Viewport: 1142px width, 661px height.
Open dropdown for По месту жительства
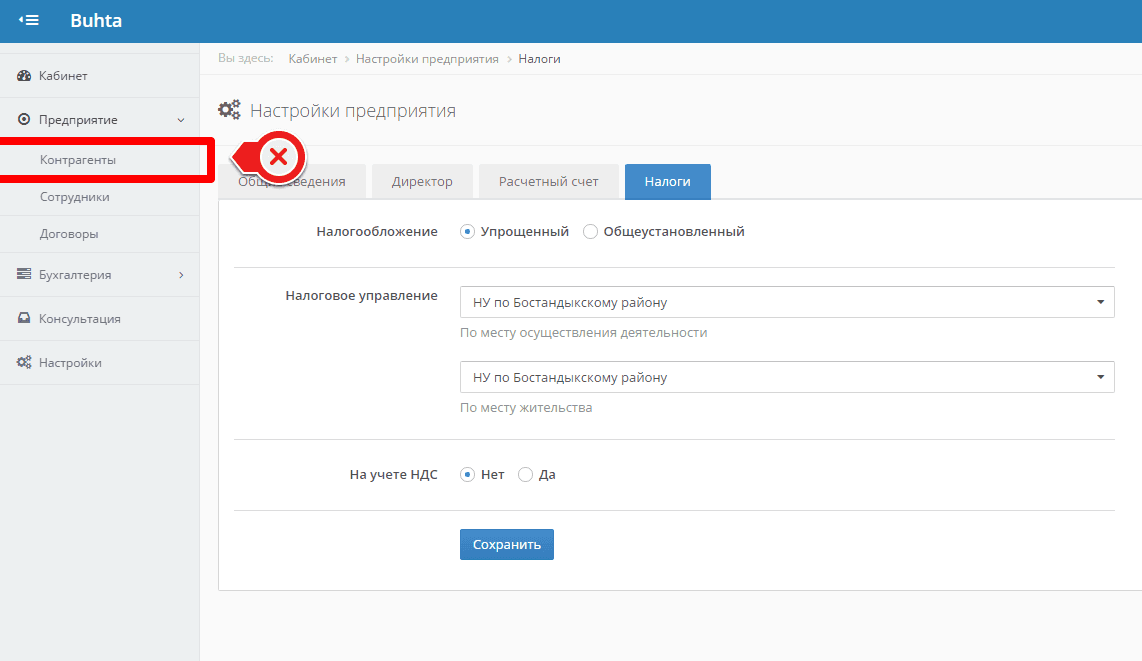point(787,377)
